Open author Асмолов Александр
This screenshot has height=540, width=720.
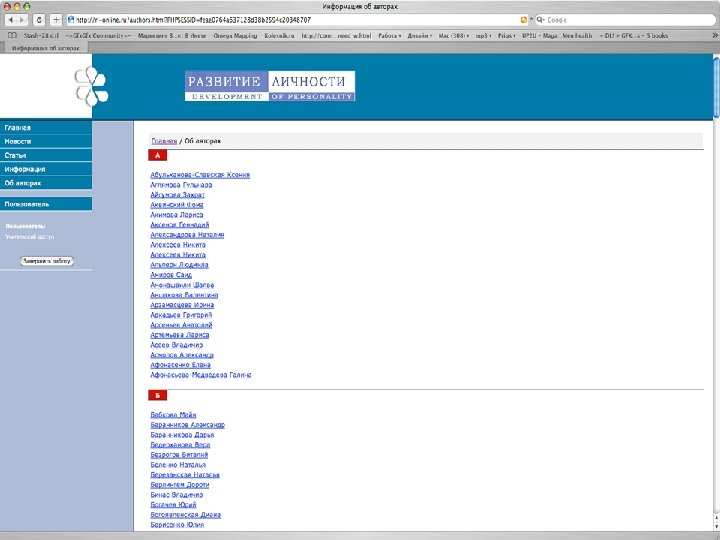pos(182,354)
